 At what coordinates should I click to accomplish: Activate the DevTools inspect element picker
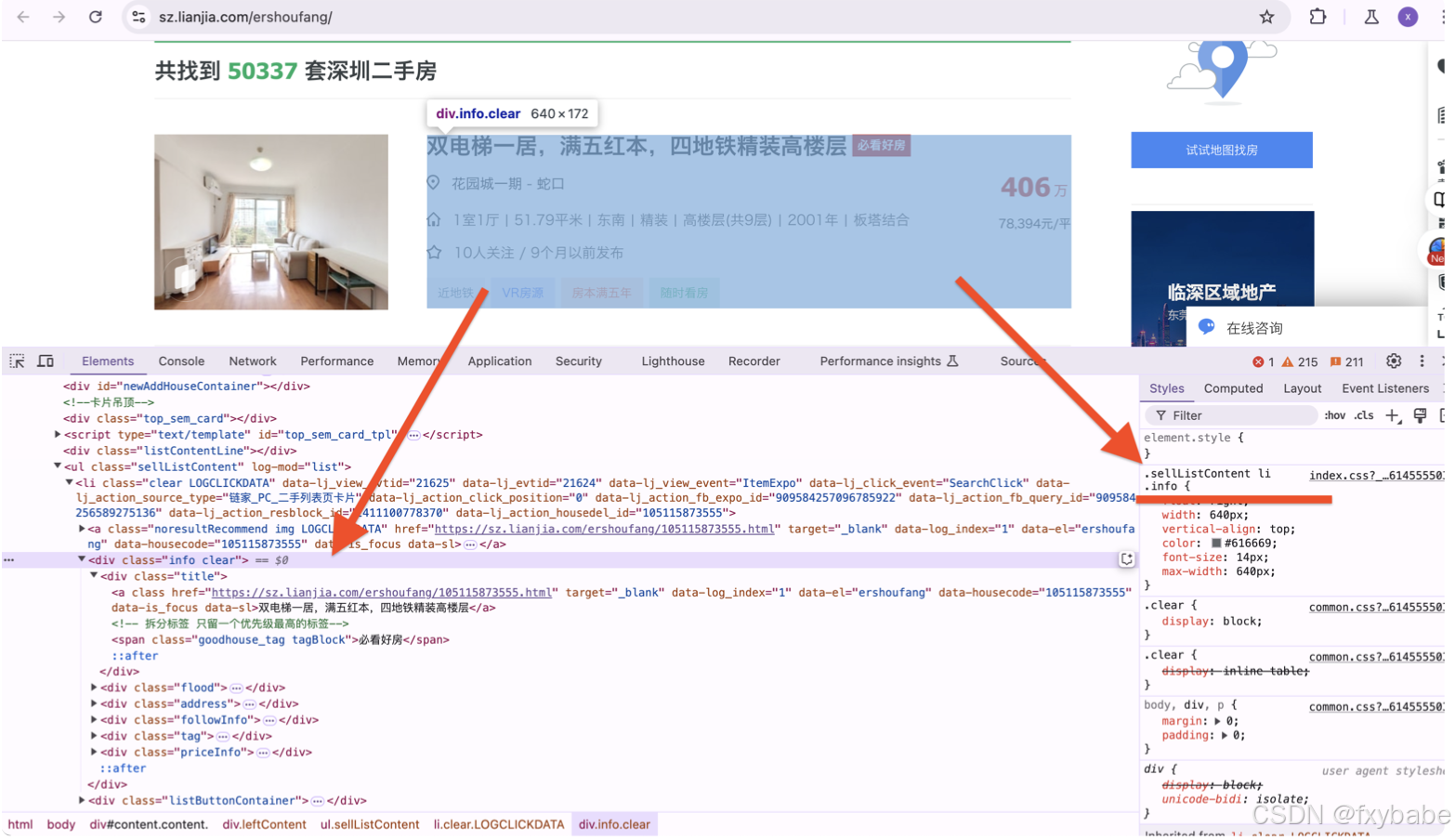tap(17, 361)
